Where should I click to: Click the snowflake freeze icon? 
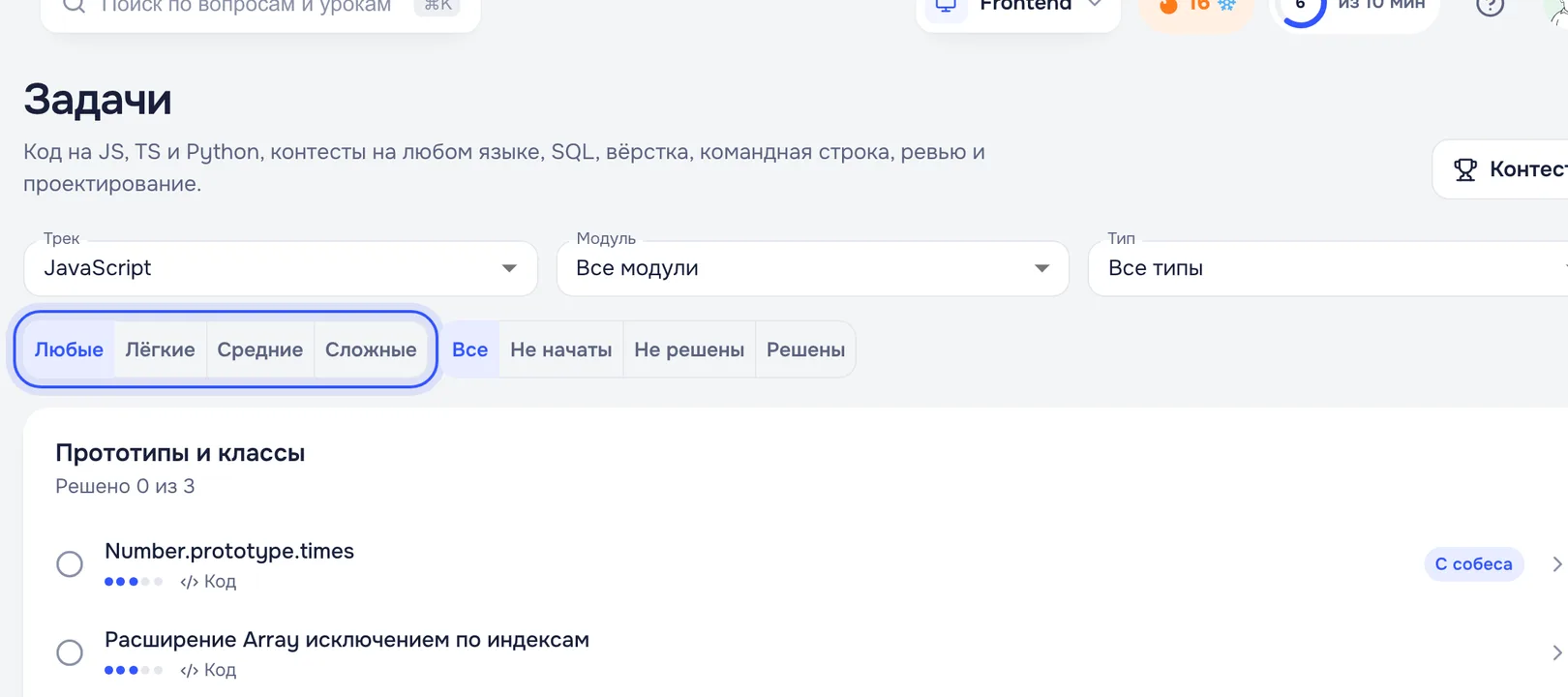[x=1227, y=6]
